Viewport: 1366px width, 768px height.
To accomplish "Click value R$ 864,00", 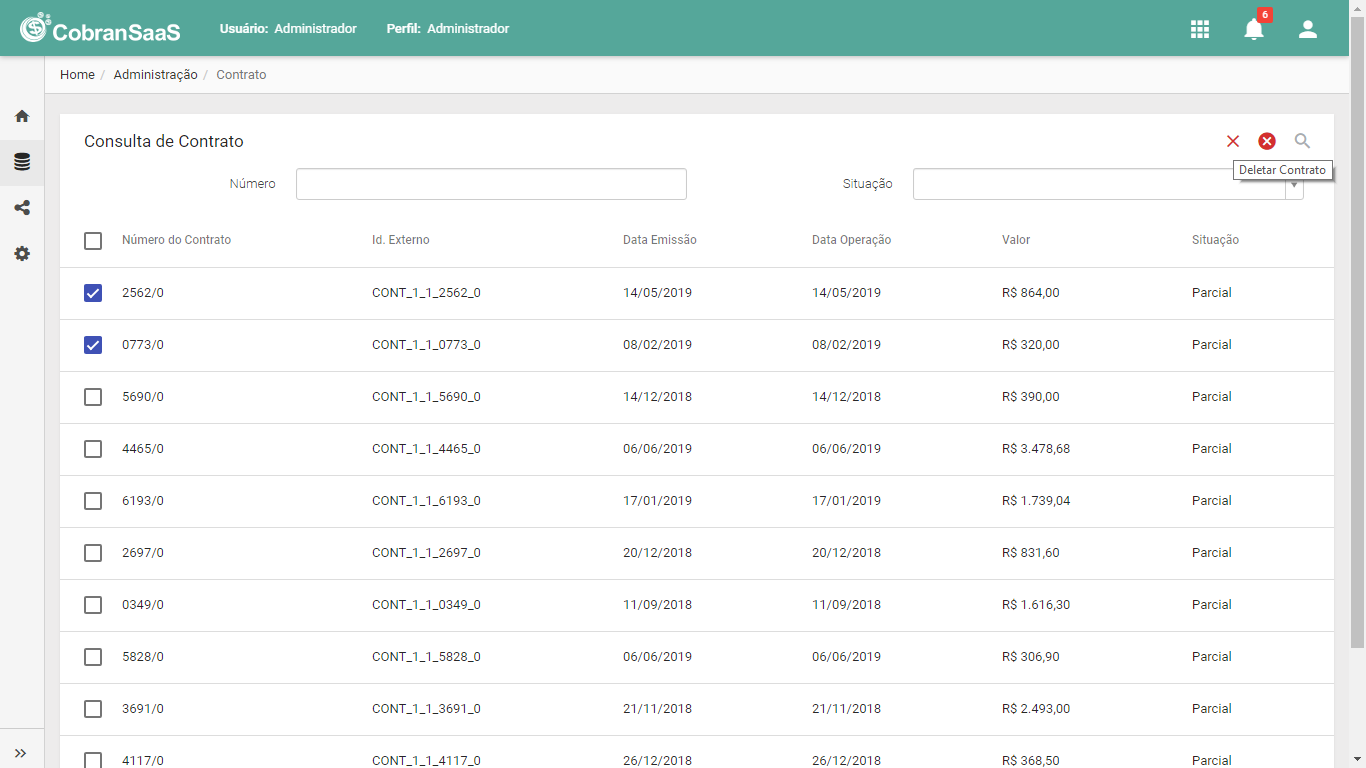I will pyautogui.click(x=1031, y=293).
